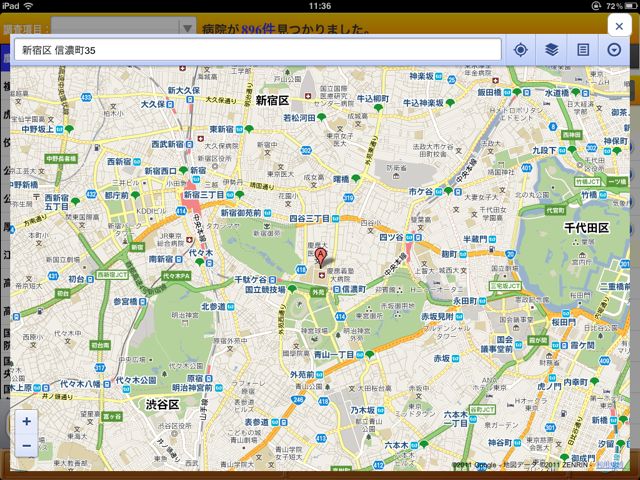Tap the 外苑前 station label
Screen dimensions: 640x480
coord(302,374)
